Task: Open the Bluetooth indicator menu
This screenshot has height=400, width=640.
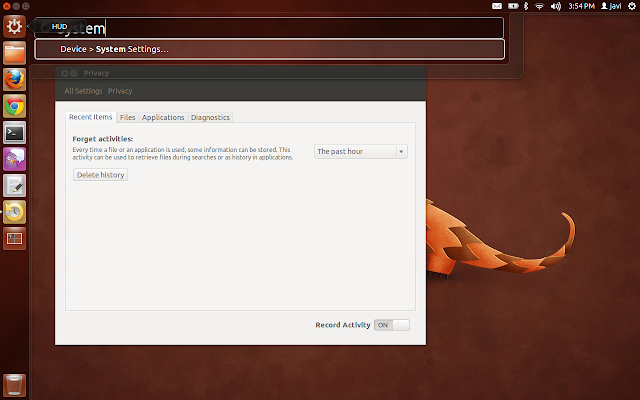Action: pos(526,6)
